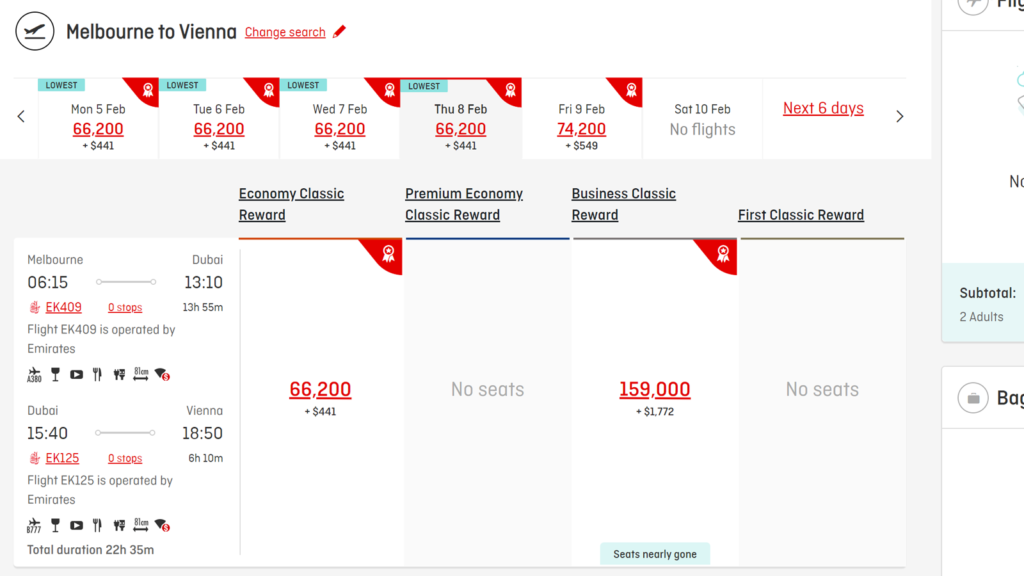Open the inflight entertainment video icon
Screen dimensions: 1024x576
[76, 373]
